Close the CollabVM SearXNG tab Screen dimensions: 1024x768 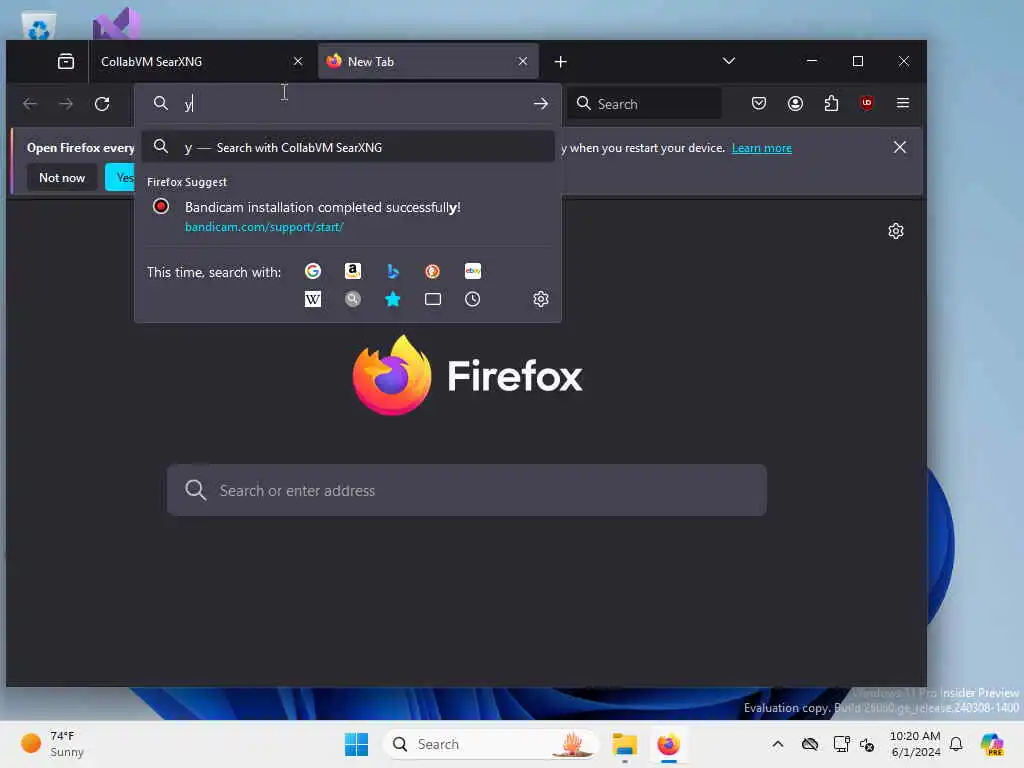(x=298, y=61)
